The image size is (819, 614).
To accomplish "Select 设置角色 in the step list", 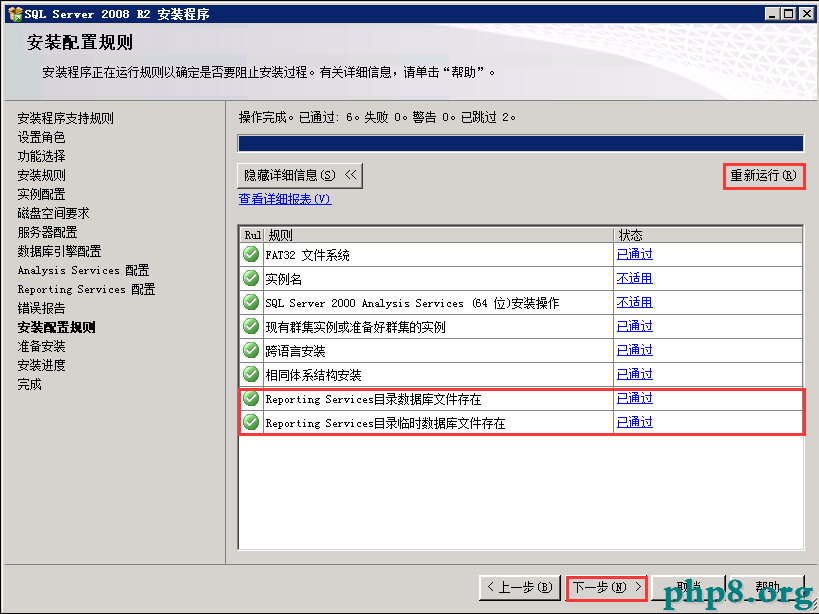I will pos(41,137).
